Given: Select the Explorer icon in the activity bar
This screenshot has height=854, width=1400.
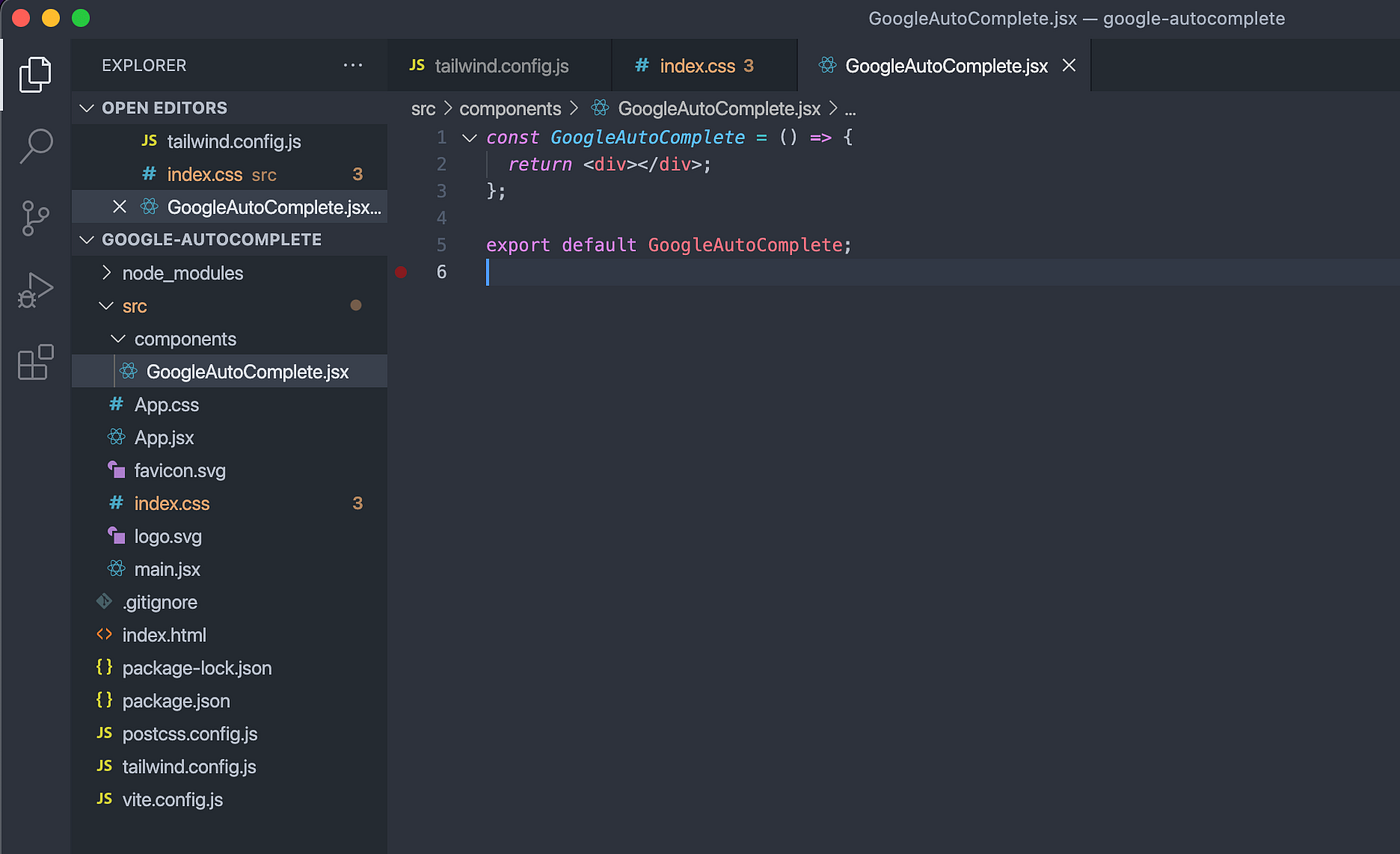Looking at the screenshot, I should tap(35, 74).
